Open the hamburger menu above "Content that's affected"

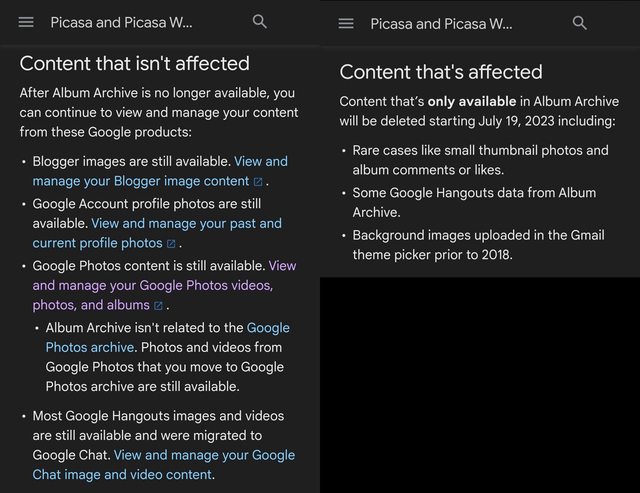click(x=346, y=23)
